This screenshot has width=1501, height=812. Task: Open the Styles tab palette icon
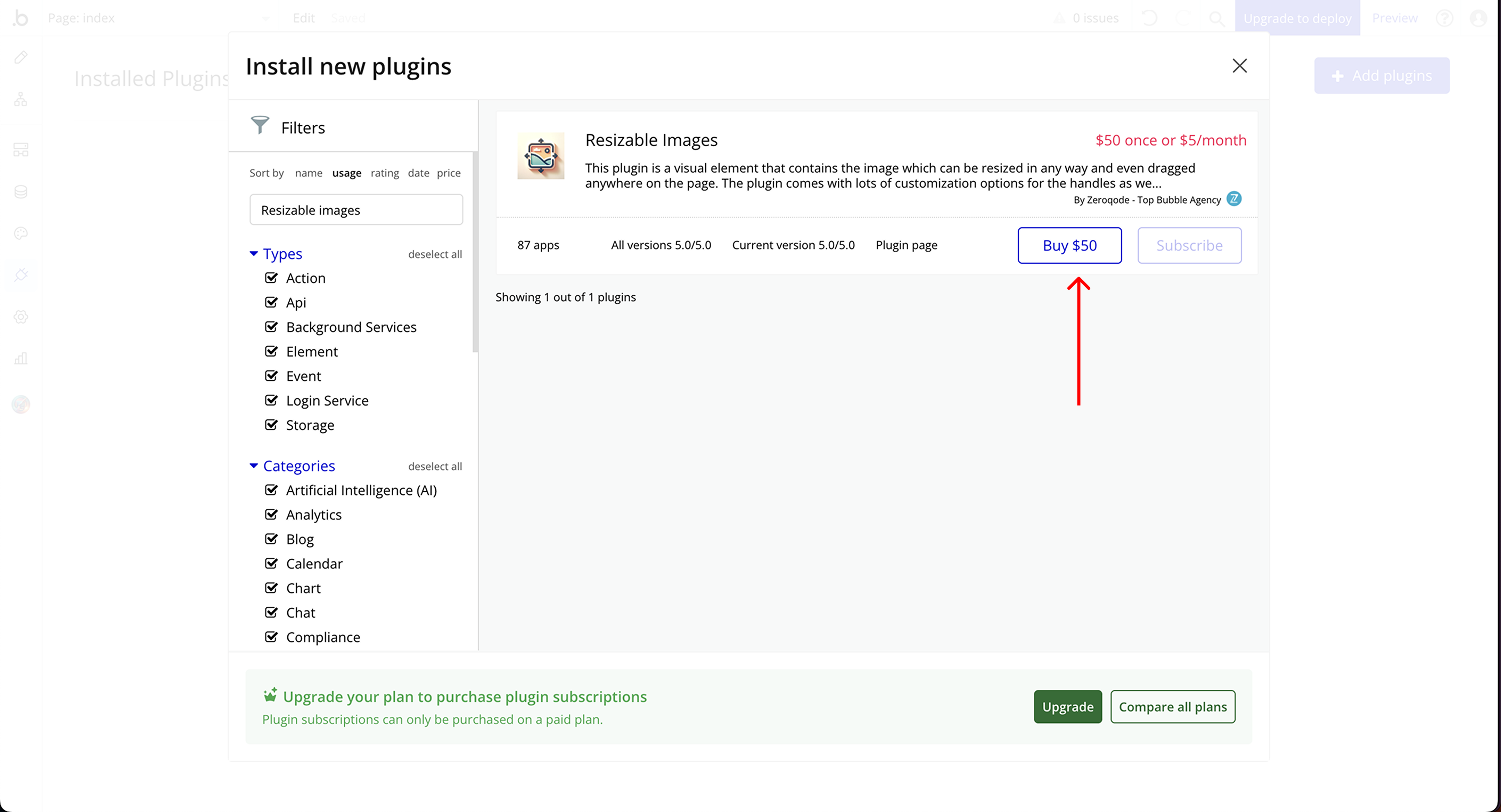21,233
